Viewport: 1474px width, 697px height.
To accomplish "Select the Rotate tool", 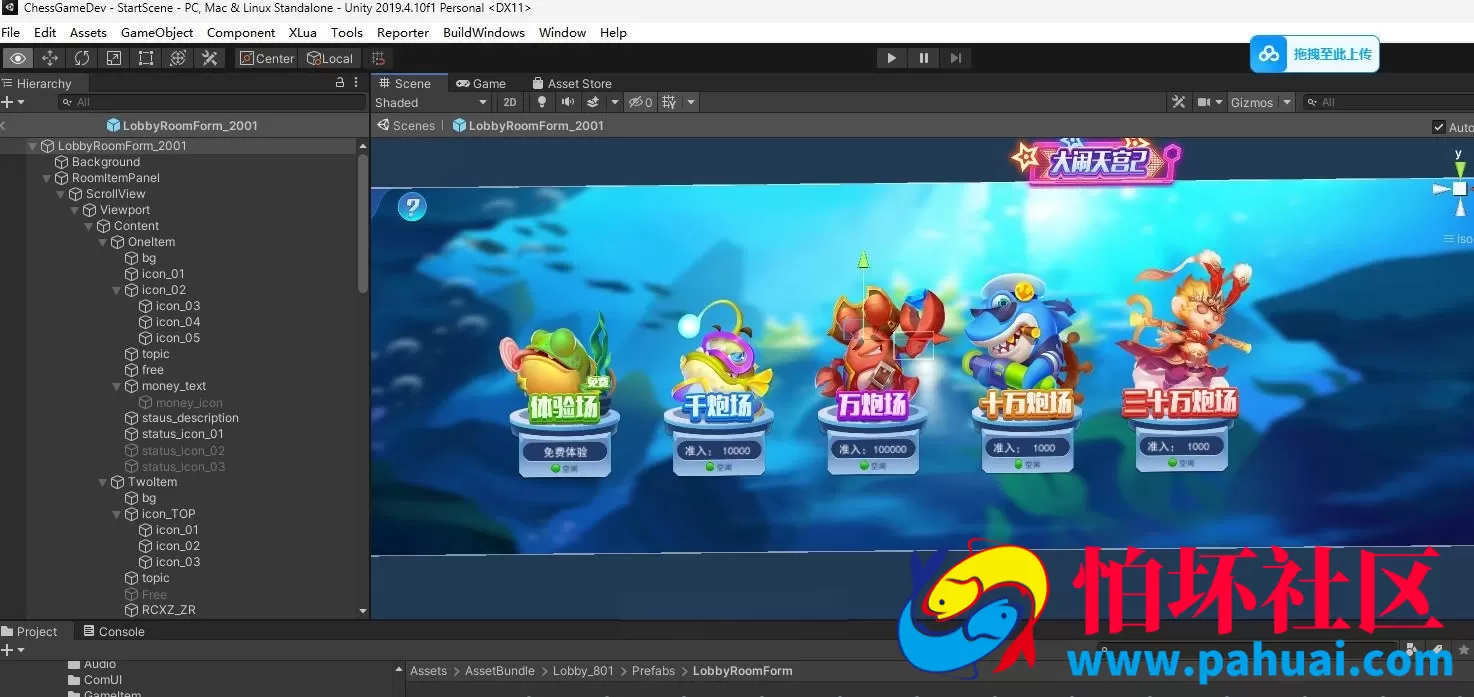I will 82,58.
